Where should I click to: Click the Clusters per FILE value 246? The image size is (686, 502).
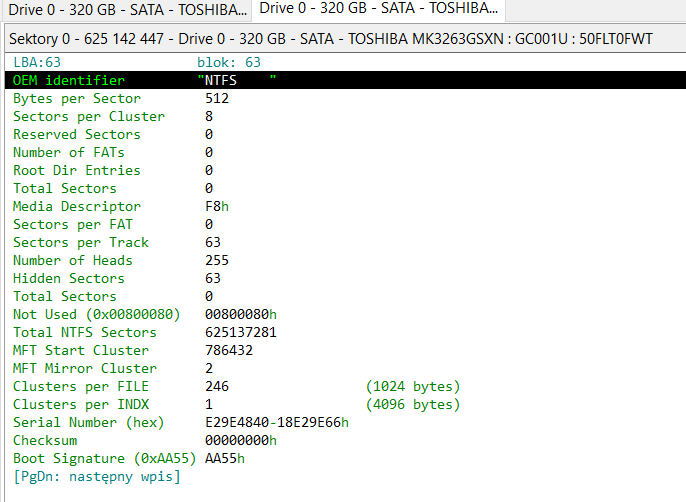(x=217, y=386)
